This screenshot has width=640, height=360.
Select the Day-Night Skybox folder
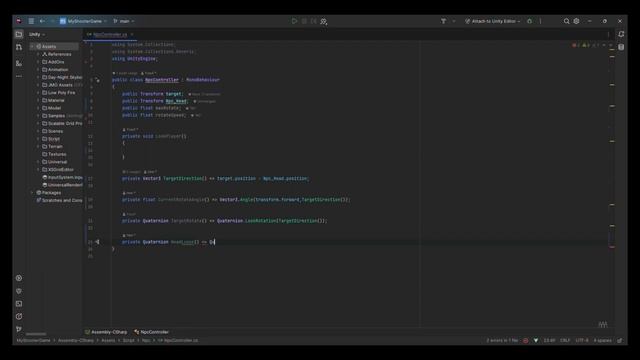62,77
